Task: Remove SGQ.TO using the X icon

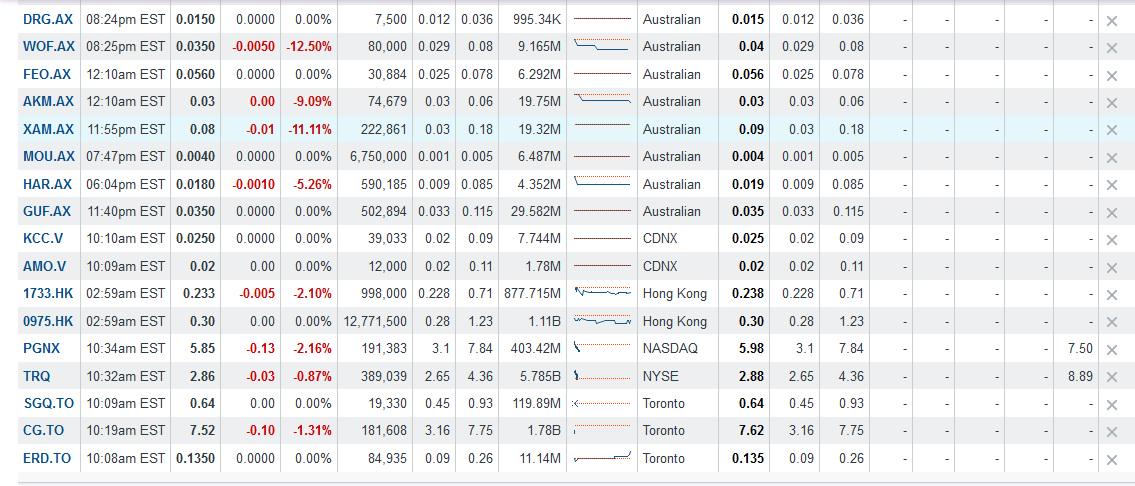Action: 1112,405
